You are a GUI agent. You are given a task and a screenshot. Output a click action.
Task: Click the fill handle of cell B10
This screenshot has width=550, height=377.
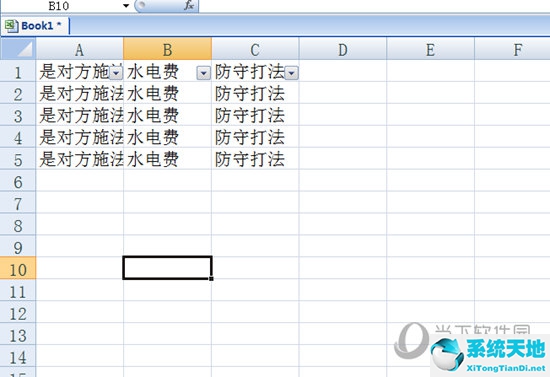coord(212,278)
